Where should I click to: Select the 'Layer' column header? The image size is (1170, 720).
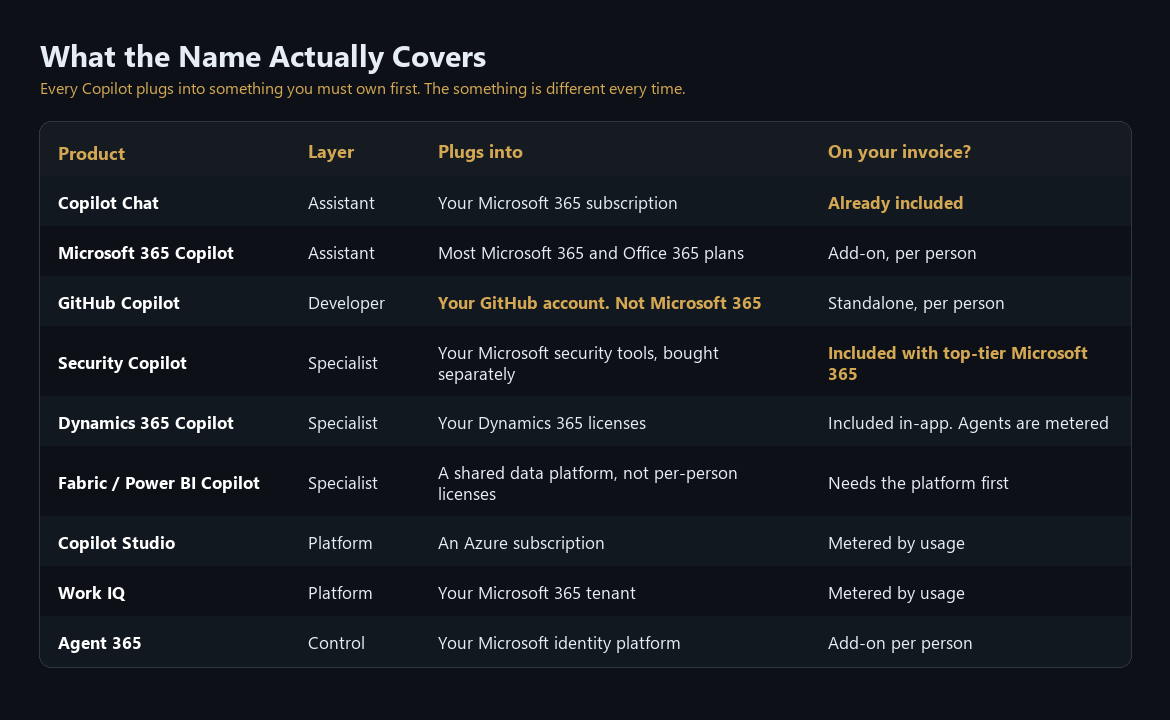coord(331,152)
